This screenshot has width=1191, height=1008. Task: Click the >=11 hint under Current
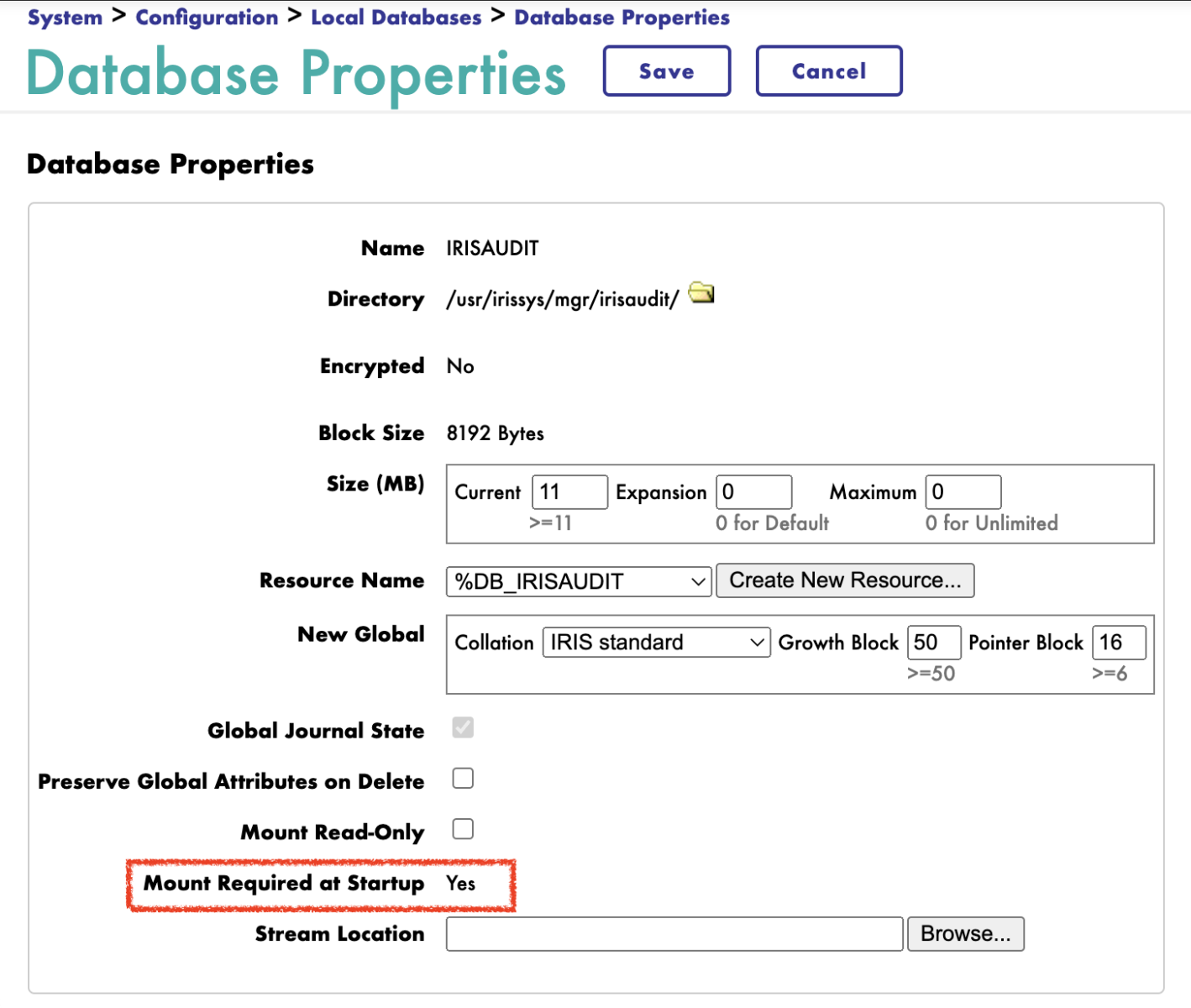[x=550, y=523]
